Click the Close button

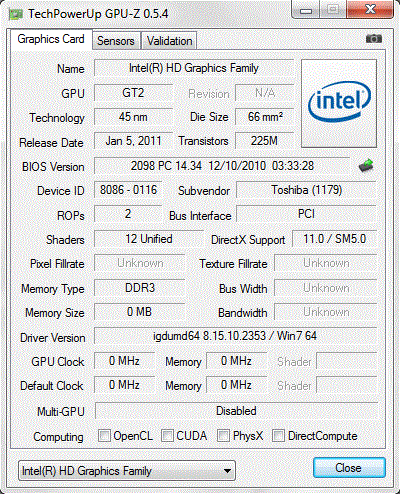point(349,468)
